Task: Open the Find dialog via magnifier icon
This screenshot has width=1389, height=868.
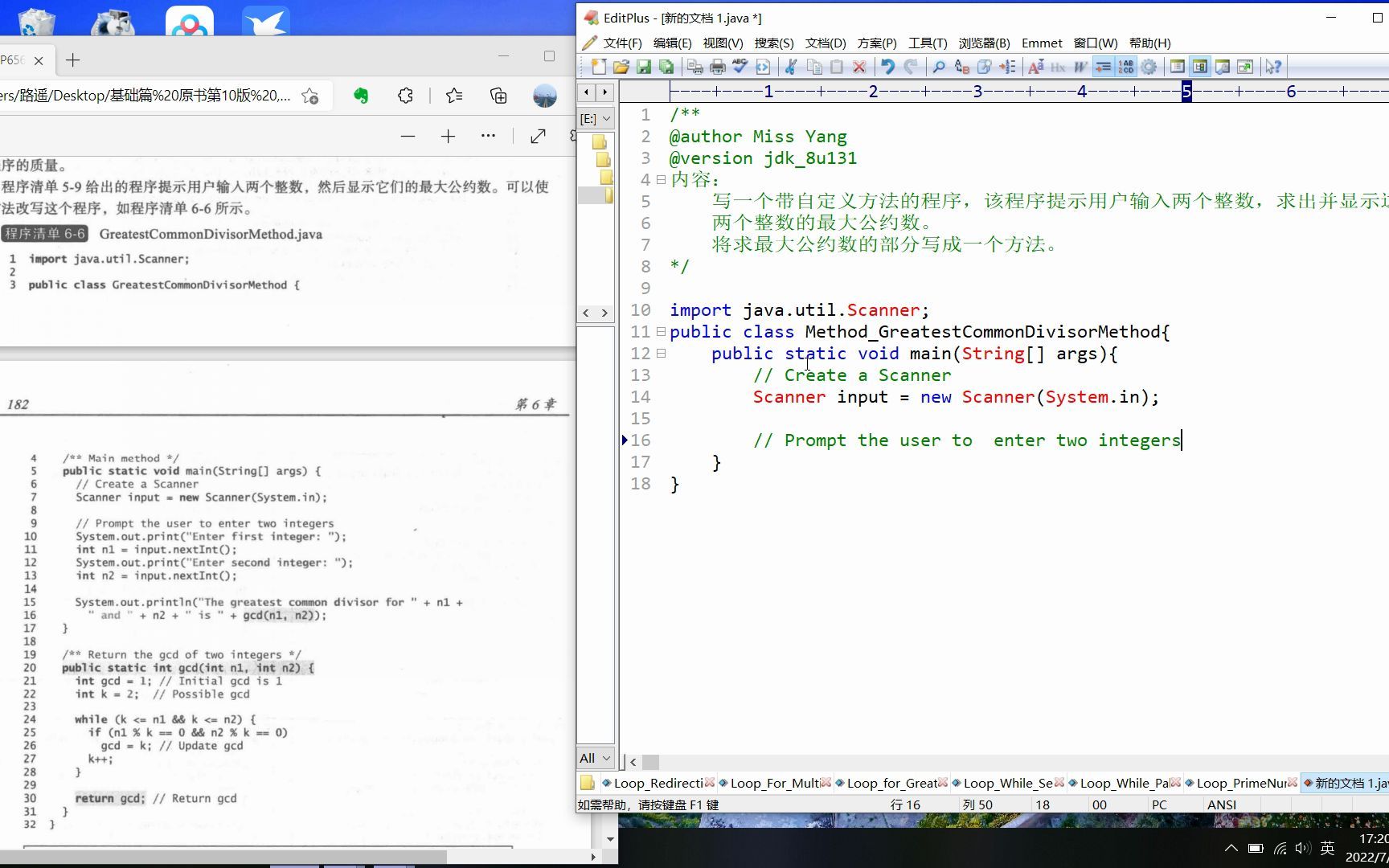Action: click(939, 67)
